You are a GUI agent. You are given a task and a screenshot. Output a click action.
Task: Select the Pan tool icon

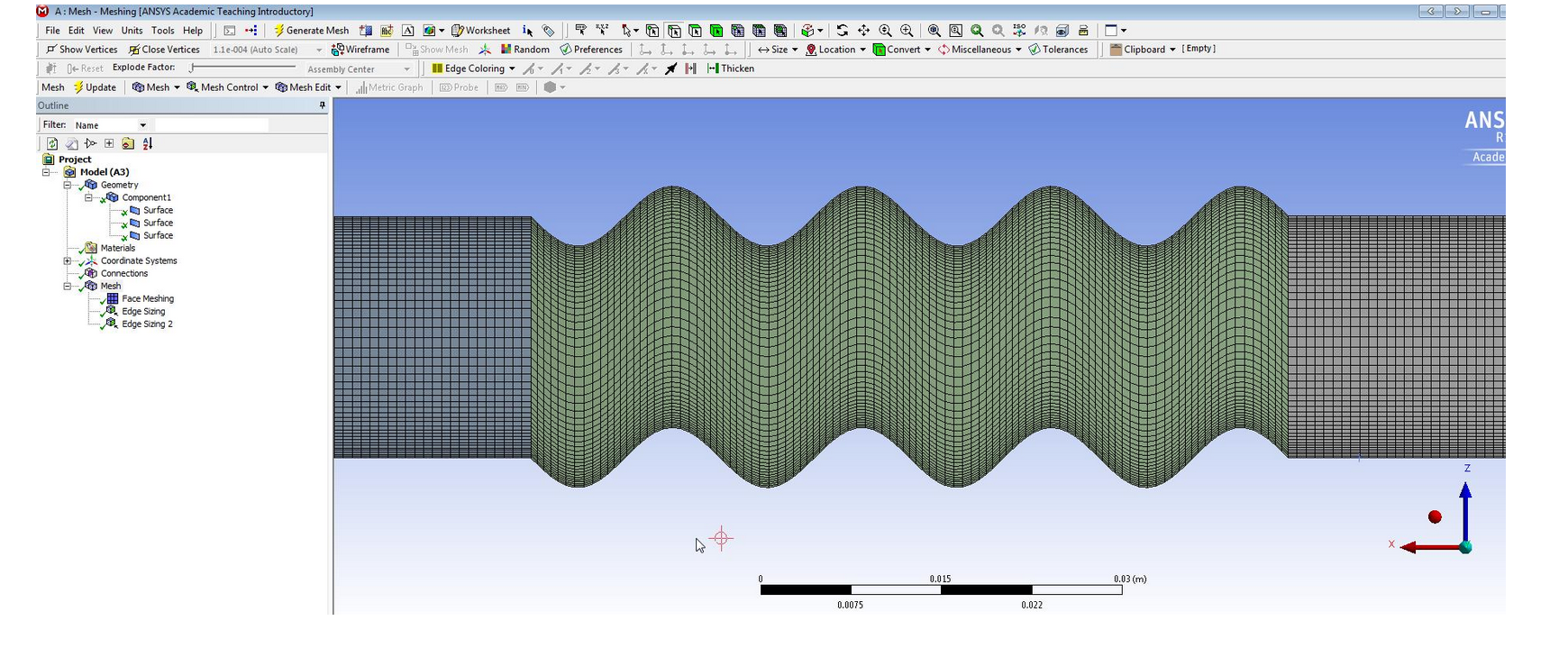pos(863,31)
